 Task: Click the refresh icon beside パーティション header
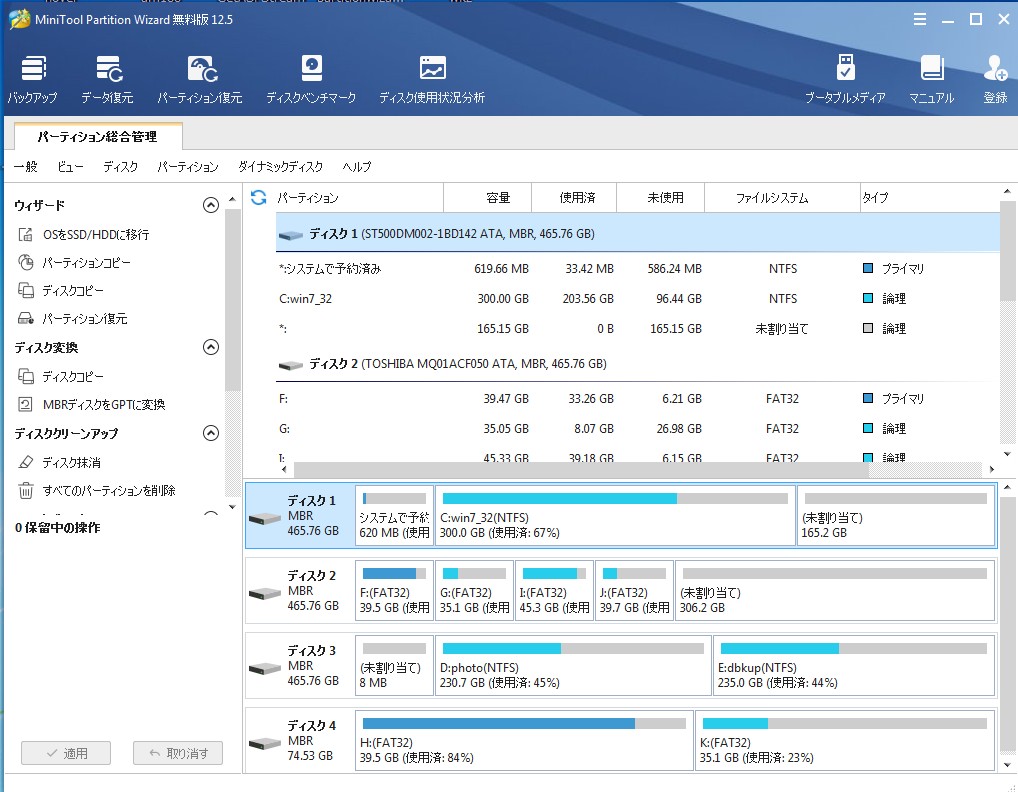coord(258,197)
